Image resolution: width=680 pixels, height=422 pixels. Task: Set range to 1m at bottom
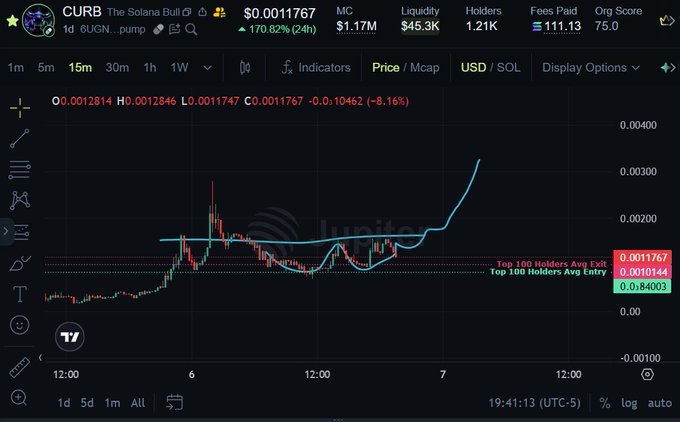[112, 403]
